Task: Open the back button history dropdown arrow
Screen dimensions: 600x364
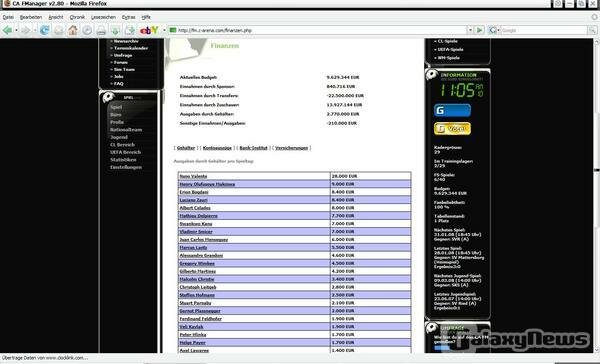Action: pyautogui.click(x=16, y=31)
